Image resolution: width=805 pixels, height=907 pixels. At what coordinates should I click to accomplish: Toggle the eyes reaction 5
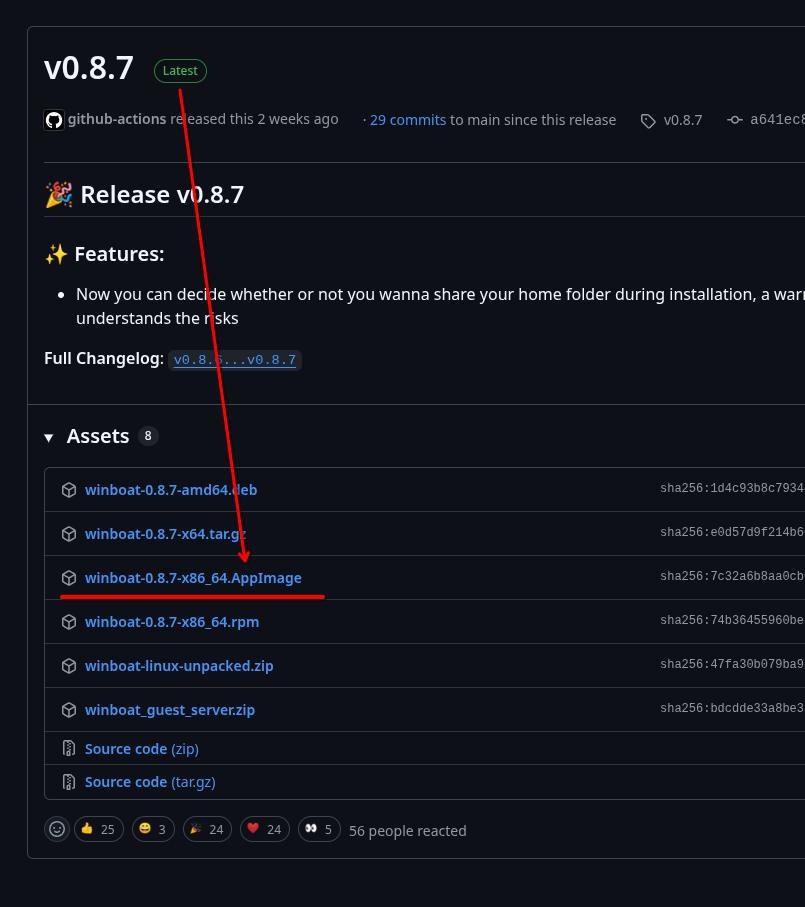coord(319,829)
